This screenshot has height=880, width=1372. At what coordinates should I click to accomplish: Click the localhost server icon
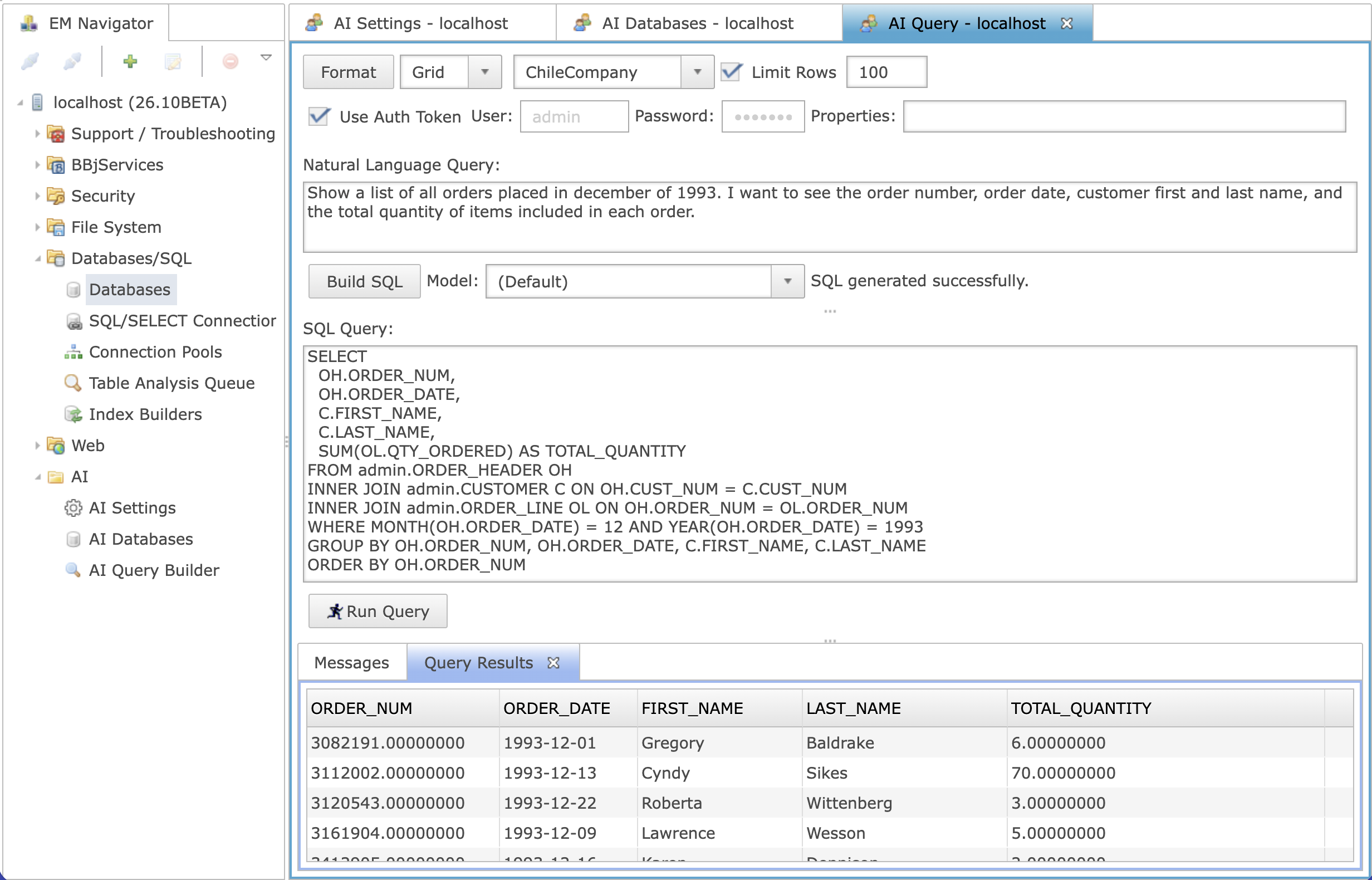(37, 102)
